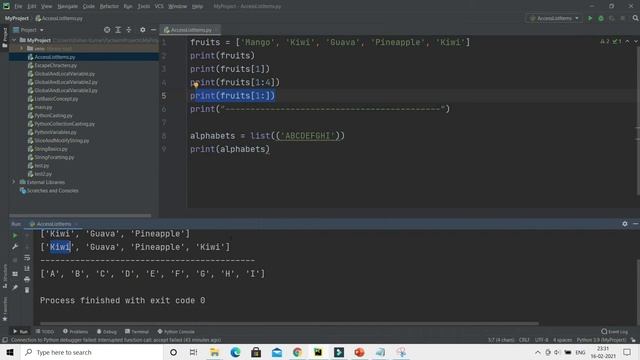Open Search Everywhere magnifier icon

(x=636, y=18)
